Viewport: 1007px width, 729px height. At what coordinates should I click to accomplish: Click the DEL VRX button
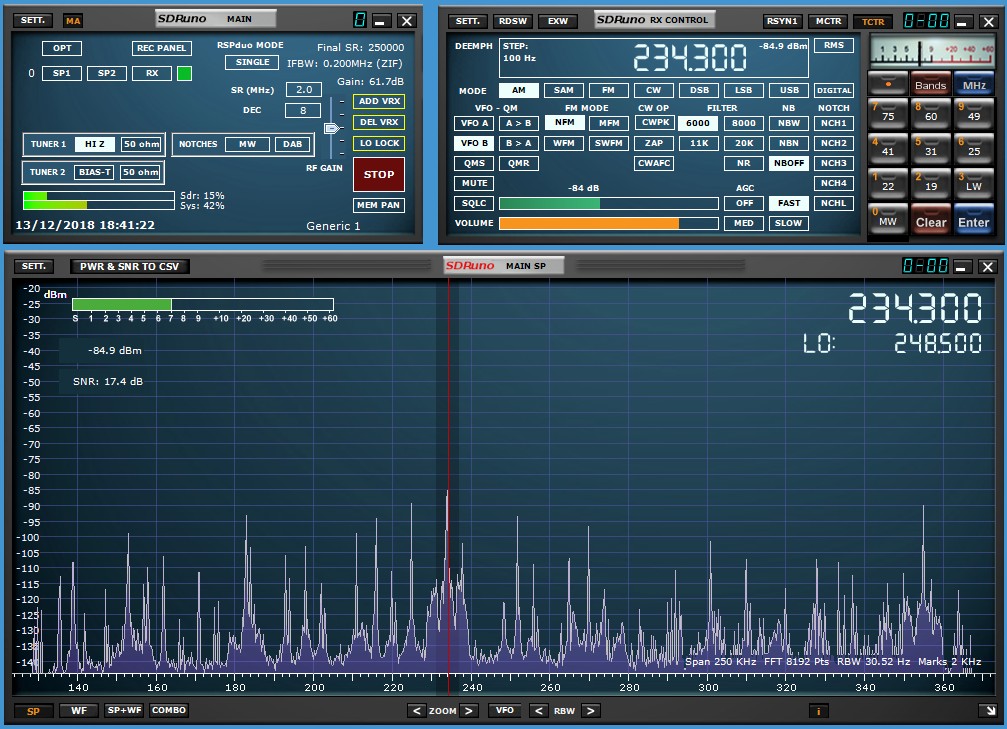(x=379, y=122)
